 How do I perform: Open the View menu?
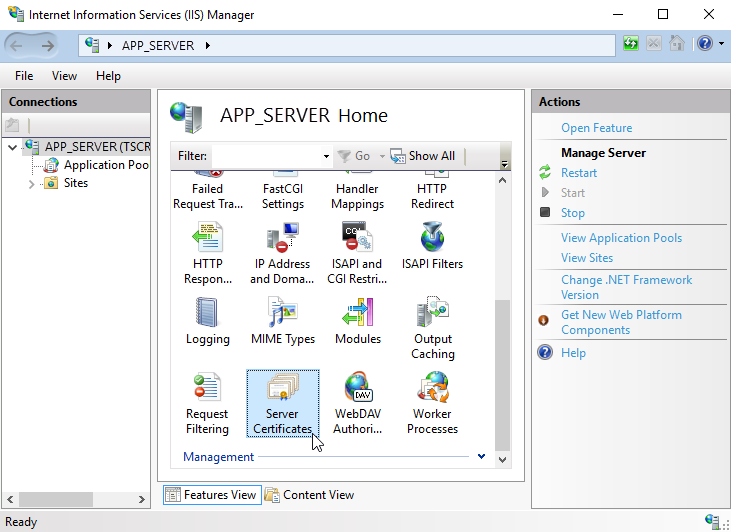coord(64,76)
